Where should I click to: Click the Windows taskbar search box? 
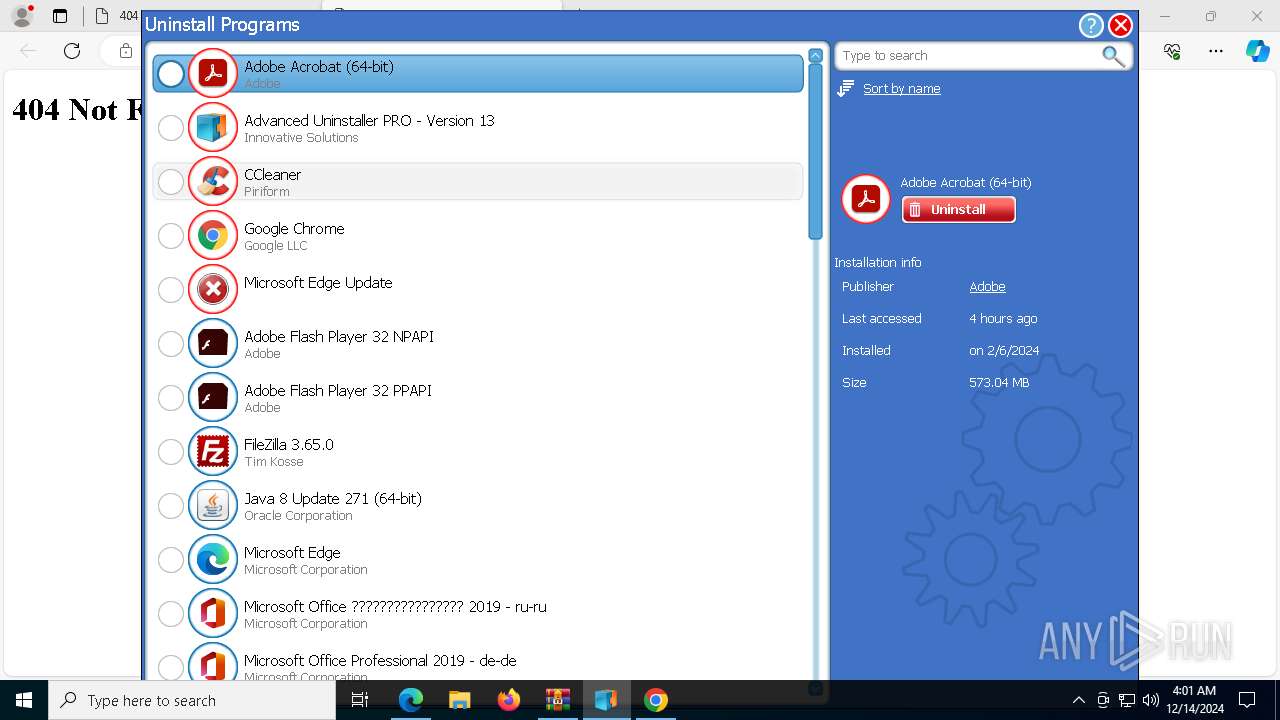192,700
